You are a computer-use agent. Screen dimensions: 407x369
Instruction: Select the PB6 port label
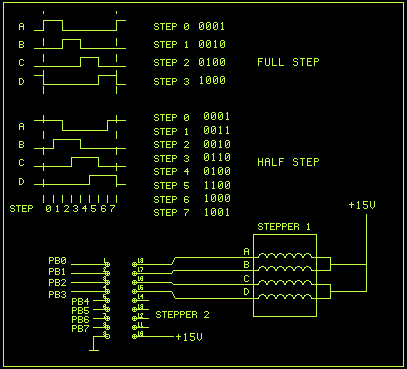click(80, 320)
